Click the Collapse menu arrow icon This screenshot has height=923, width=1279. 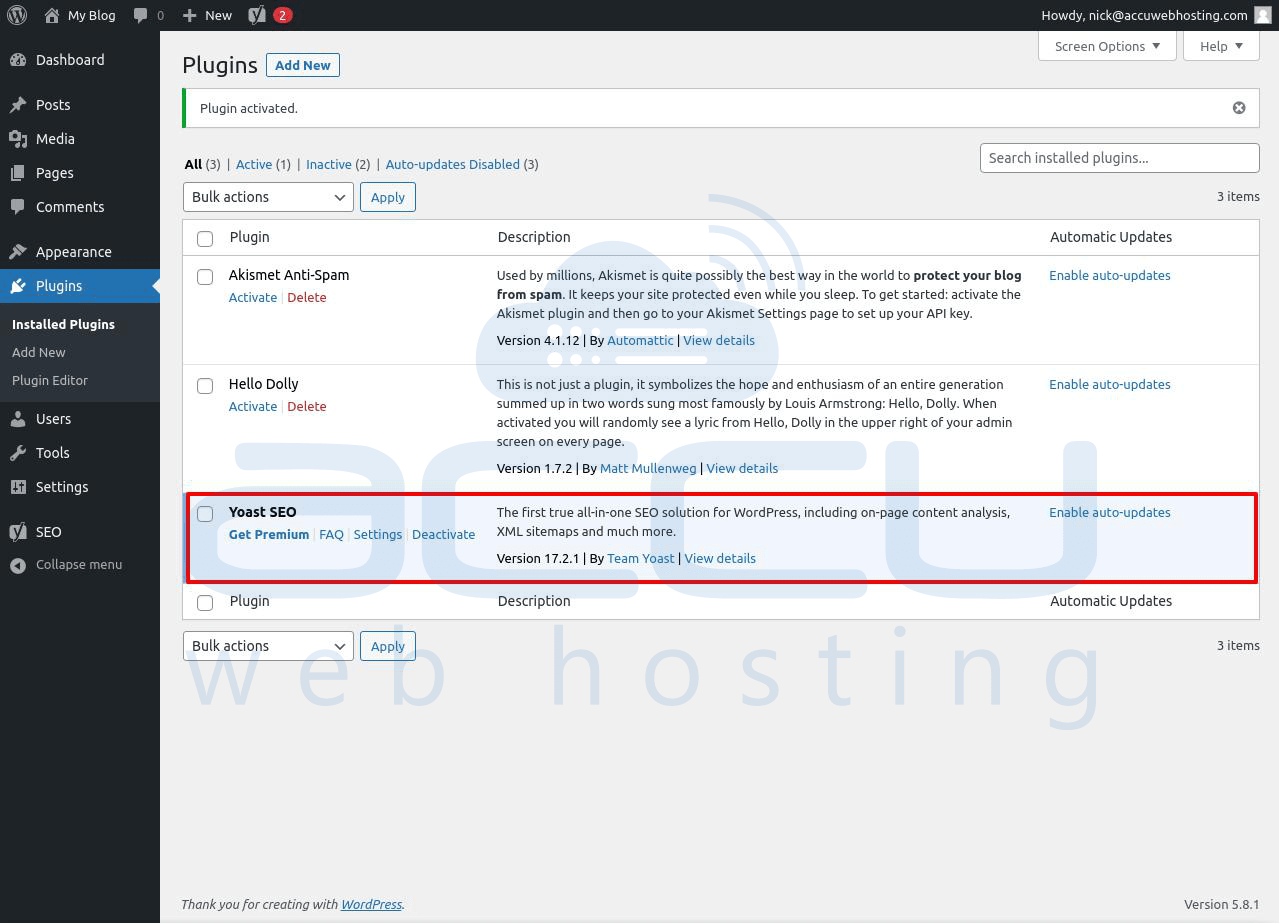click(18, 565)
